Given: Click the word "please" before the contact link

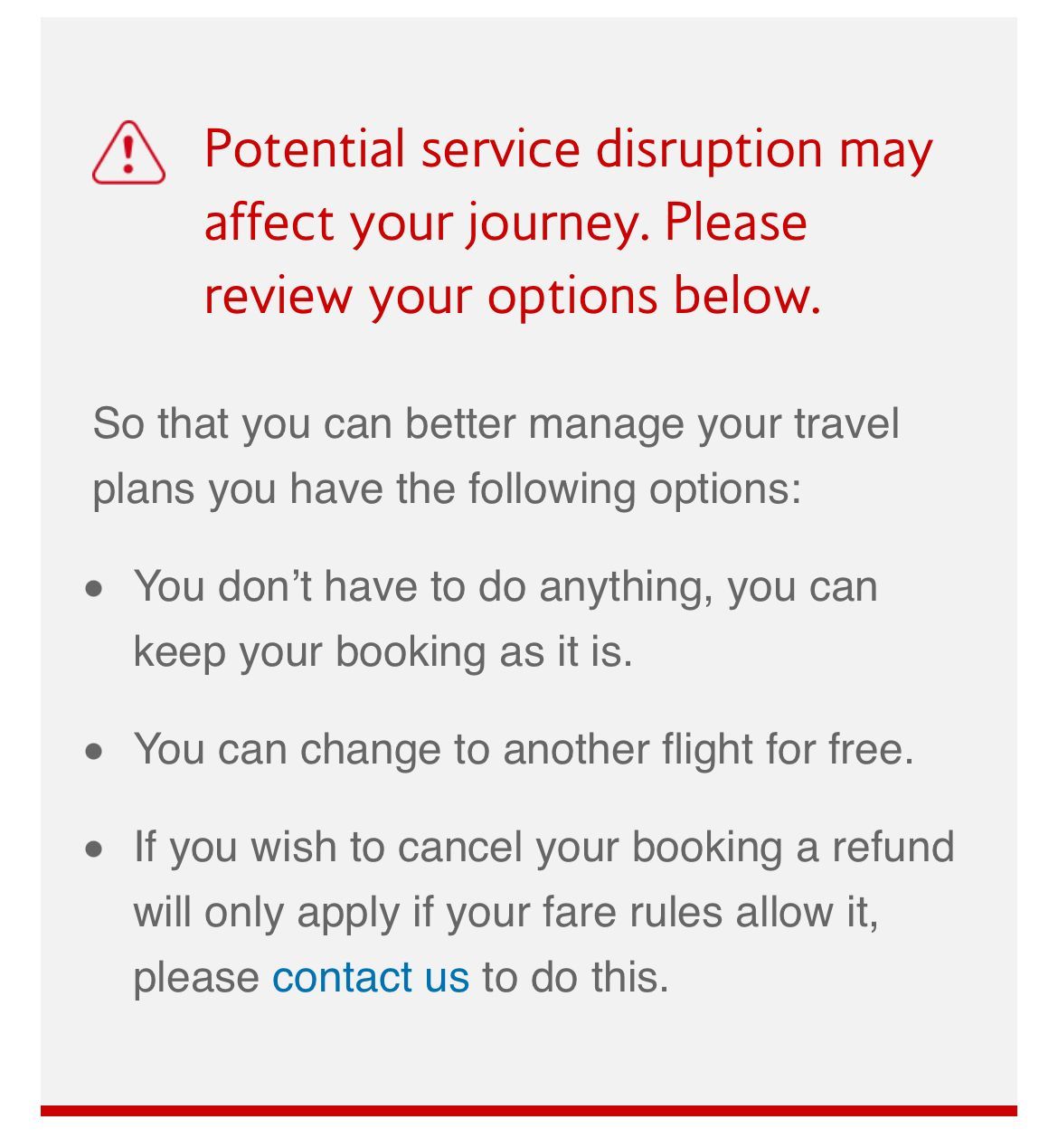Looking at the screenshot, I should (197, 977).
